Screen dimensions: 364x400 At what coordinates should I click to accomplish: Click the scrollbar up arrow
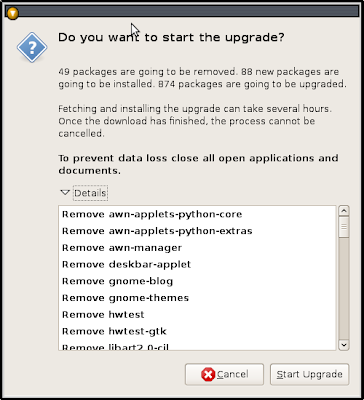click(344, 211)
